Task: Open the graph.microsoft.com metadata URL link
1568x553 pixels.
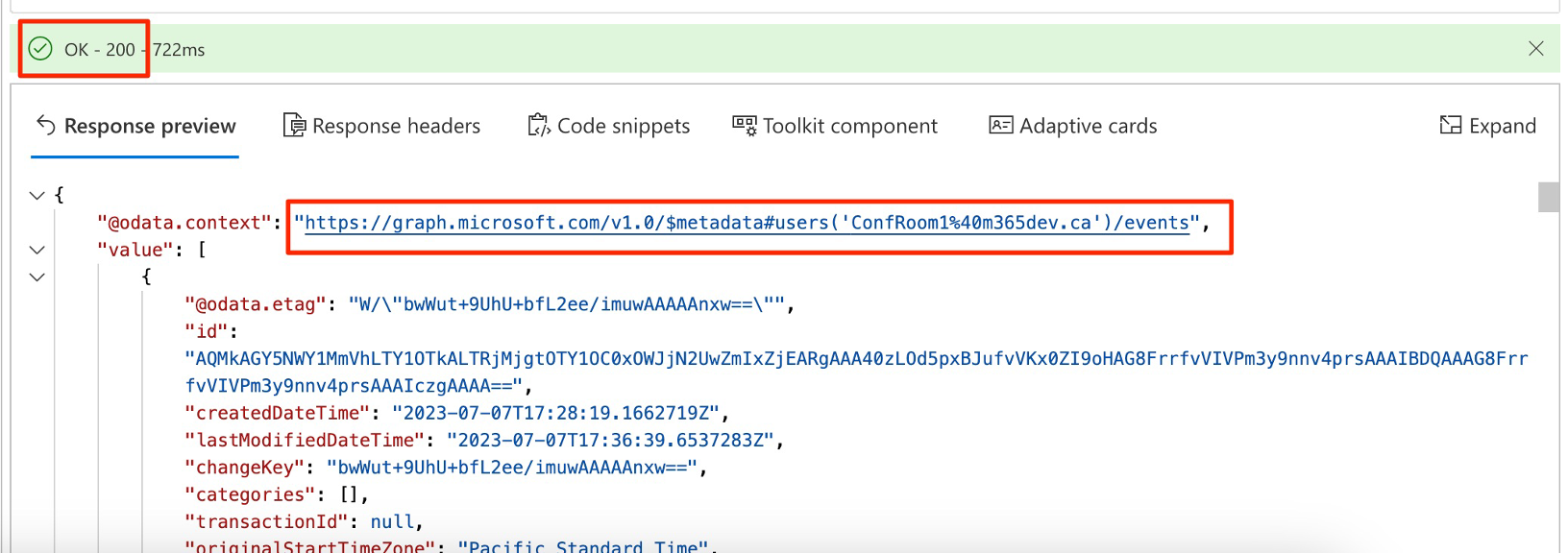Action: [x=745, y=223]
